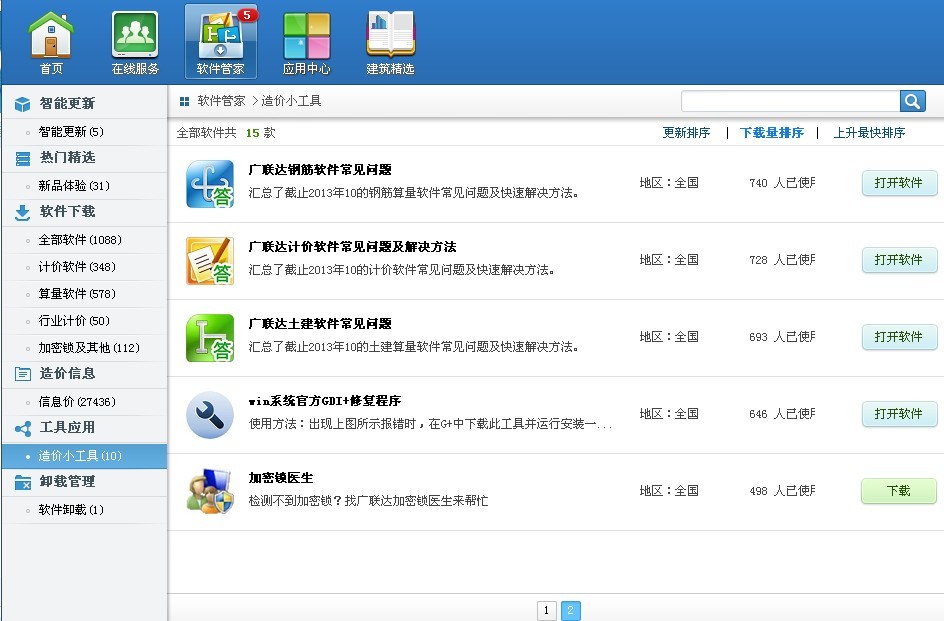Screen dimensions: 944x621
Task: Click 打开软件 for 广联达土建软件常见问题
Action: (x=899, y=337)
